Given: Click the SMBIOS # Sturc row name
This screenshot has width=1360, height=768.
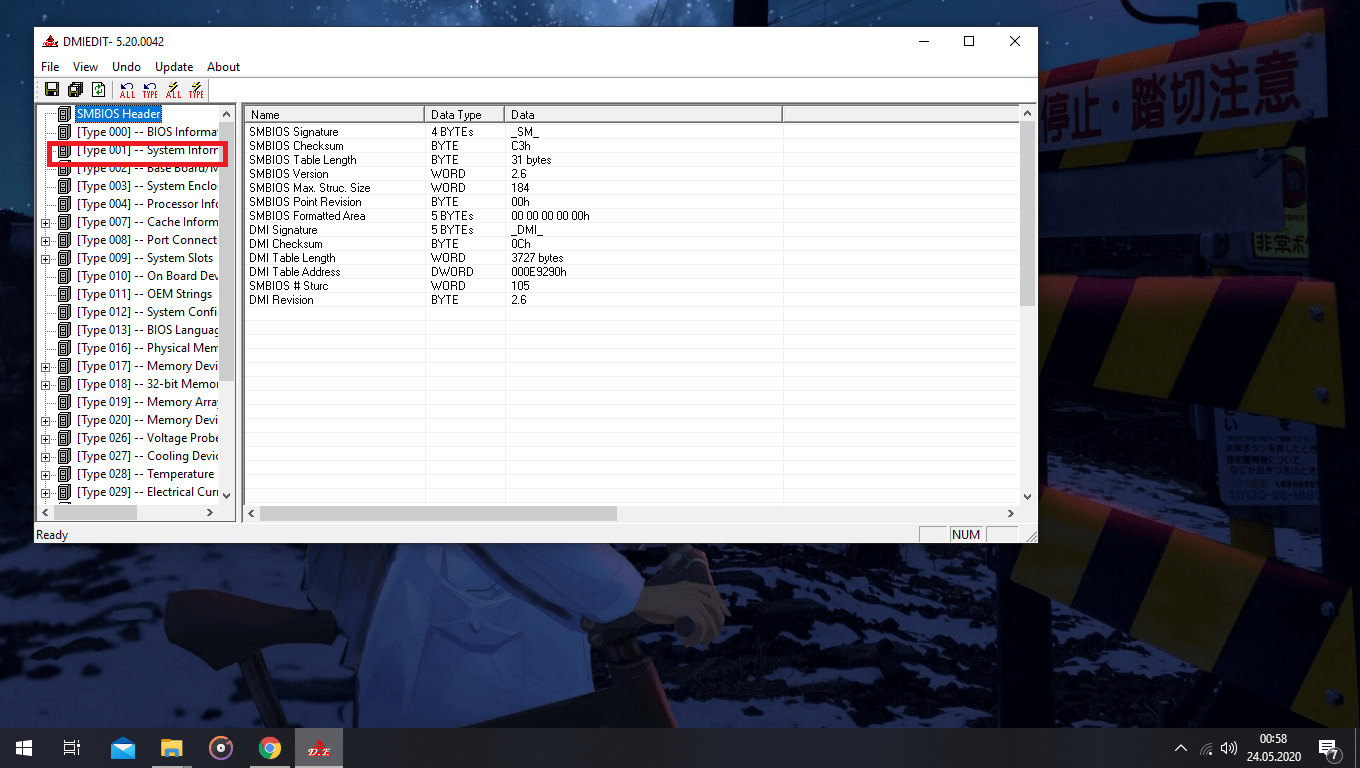Looking at the screenshot, I should [x=289, y=286].
